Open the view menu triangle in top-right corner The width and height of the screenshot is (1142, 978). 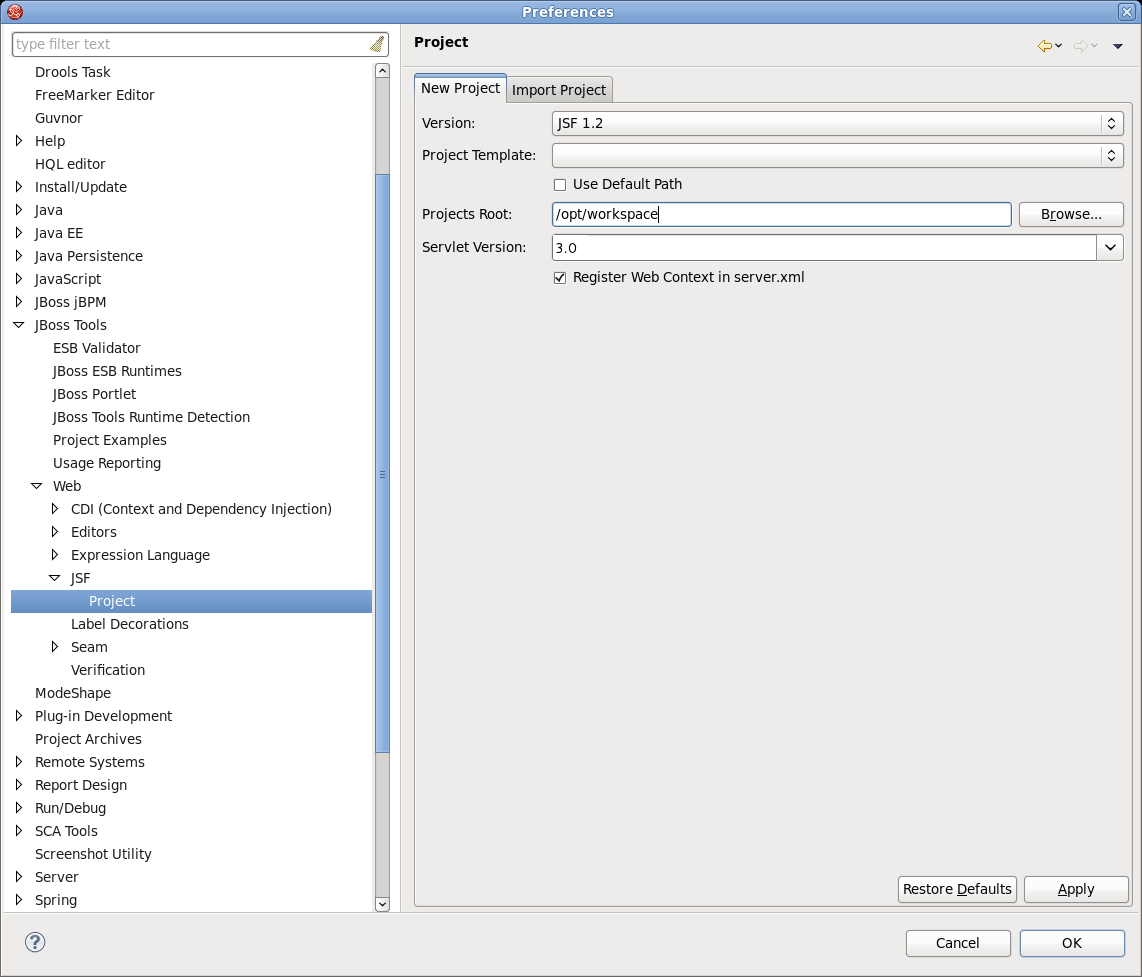(1117, 46)
